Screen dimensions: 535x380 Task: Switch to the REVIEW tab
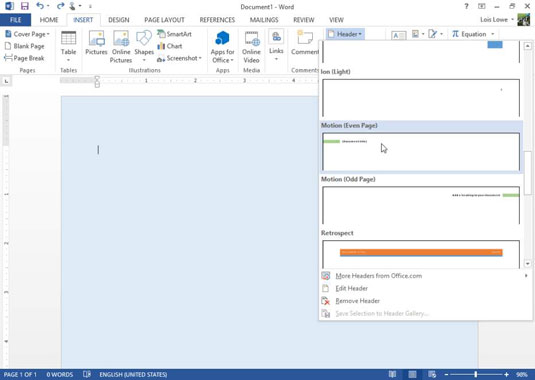coord(304,20)
